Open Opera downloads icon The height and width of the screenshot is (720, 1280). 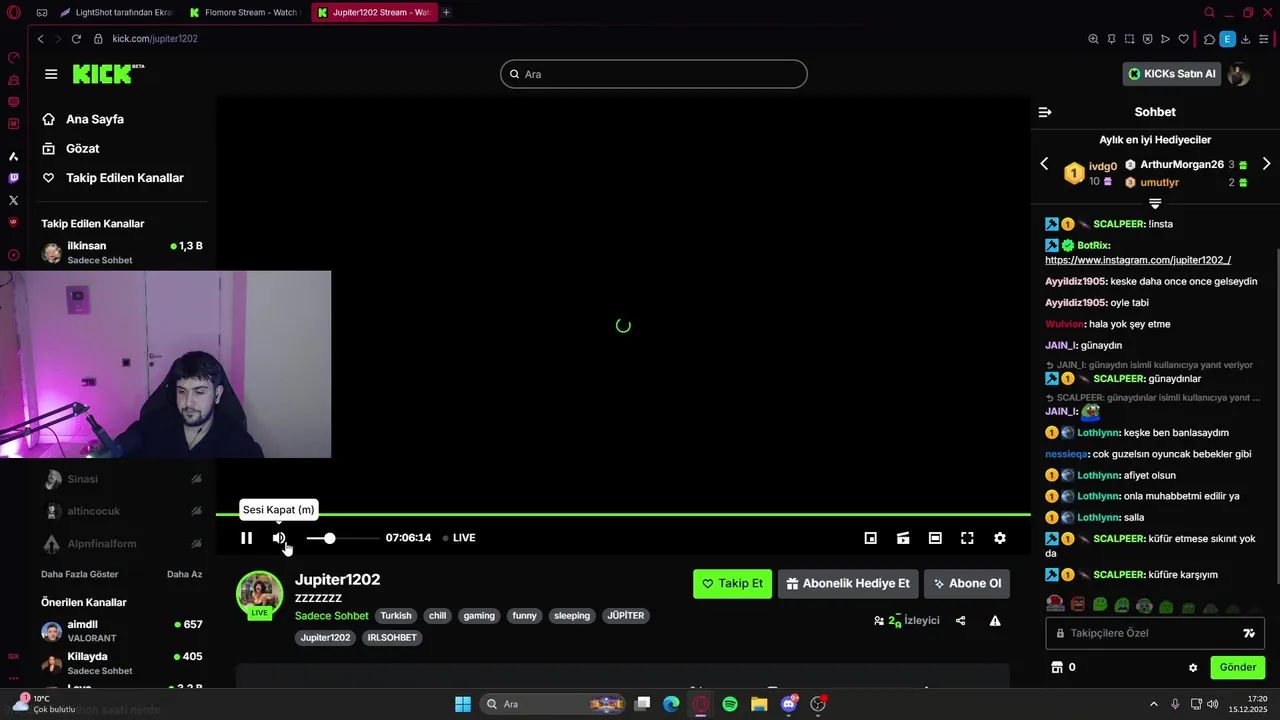pyautogui.click(x=1246, y=39)
